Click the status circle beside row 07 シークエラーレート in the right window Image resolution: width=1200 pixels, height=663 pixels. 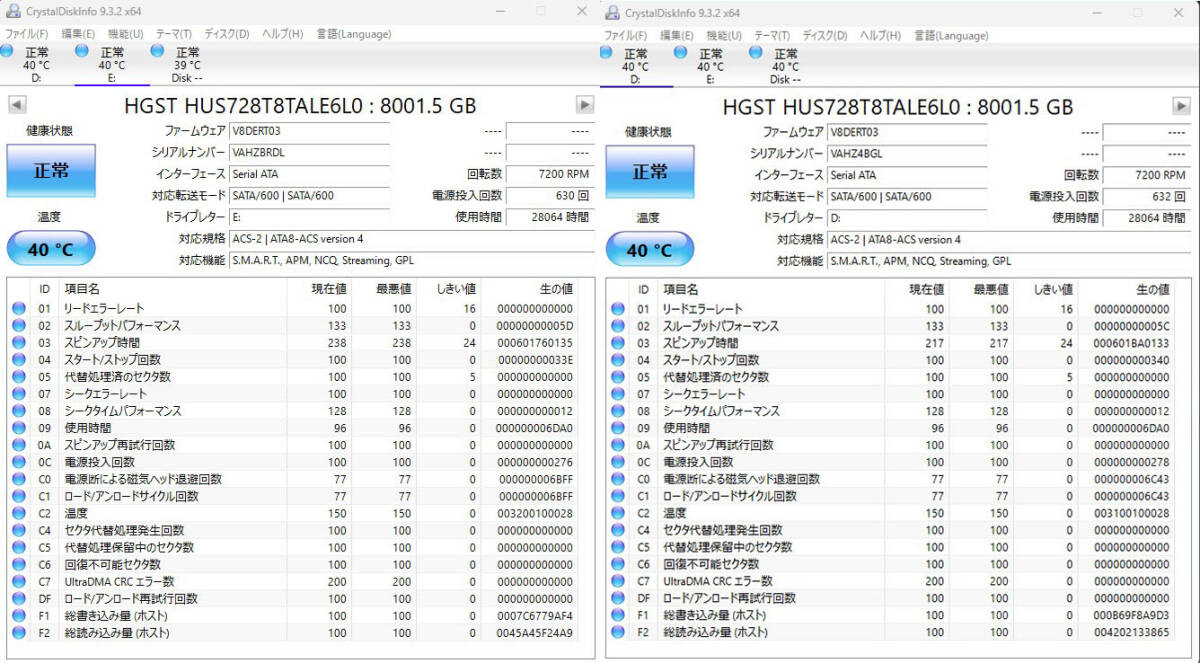pyautogui.click(x=617, y=394)
